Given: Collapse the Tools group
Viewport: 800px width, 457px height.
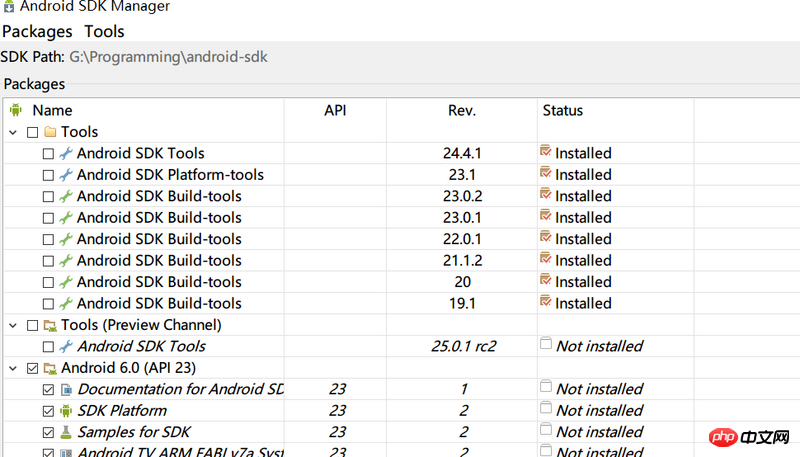Looking at the screenshot, I should click(x=13, y=132).
